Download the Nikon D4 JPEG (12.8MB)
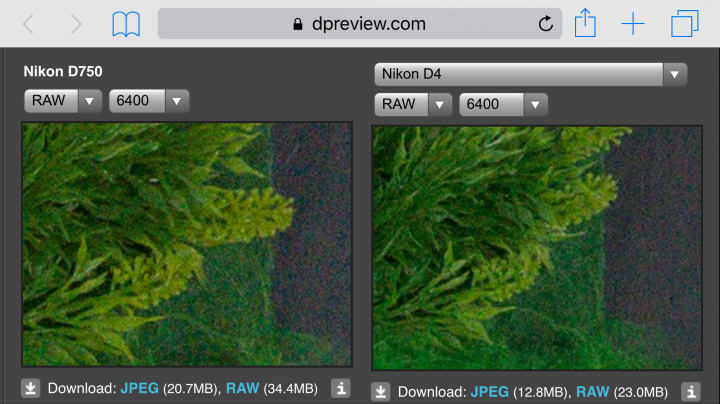Viewport: 720px width, 404px height. pos(489,392)
